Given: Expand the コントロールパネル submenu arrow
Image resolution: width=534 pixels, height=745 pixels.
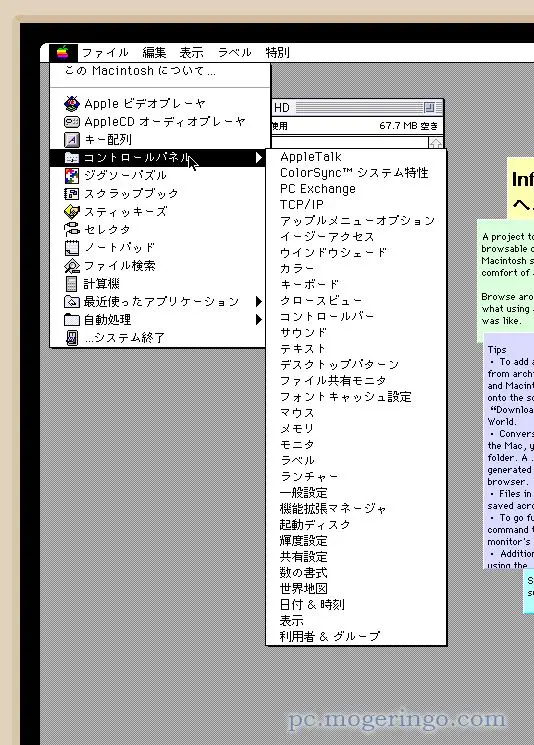Looking at the screenshot, I should pos(258,157).
